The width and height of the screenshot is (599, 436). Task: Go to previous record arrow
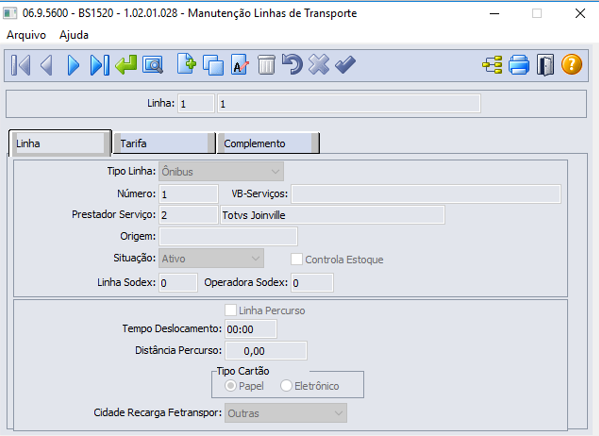[x=46, y=65]
